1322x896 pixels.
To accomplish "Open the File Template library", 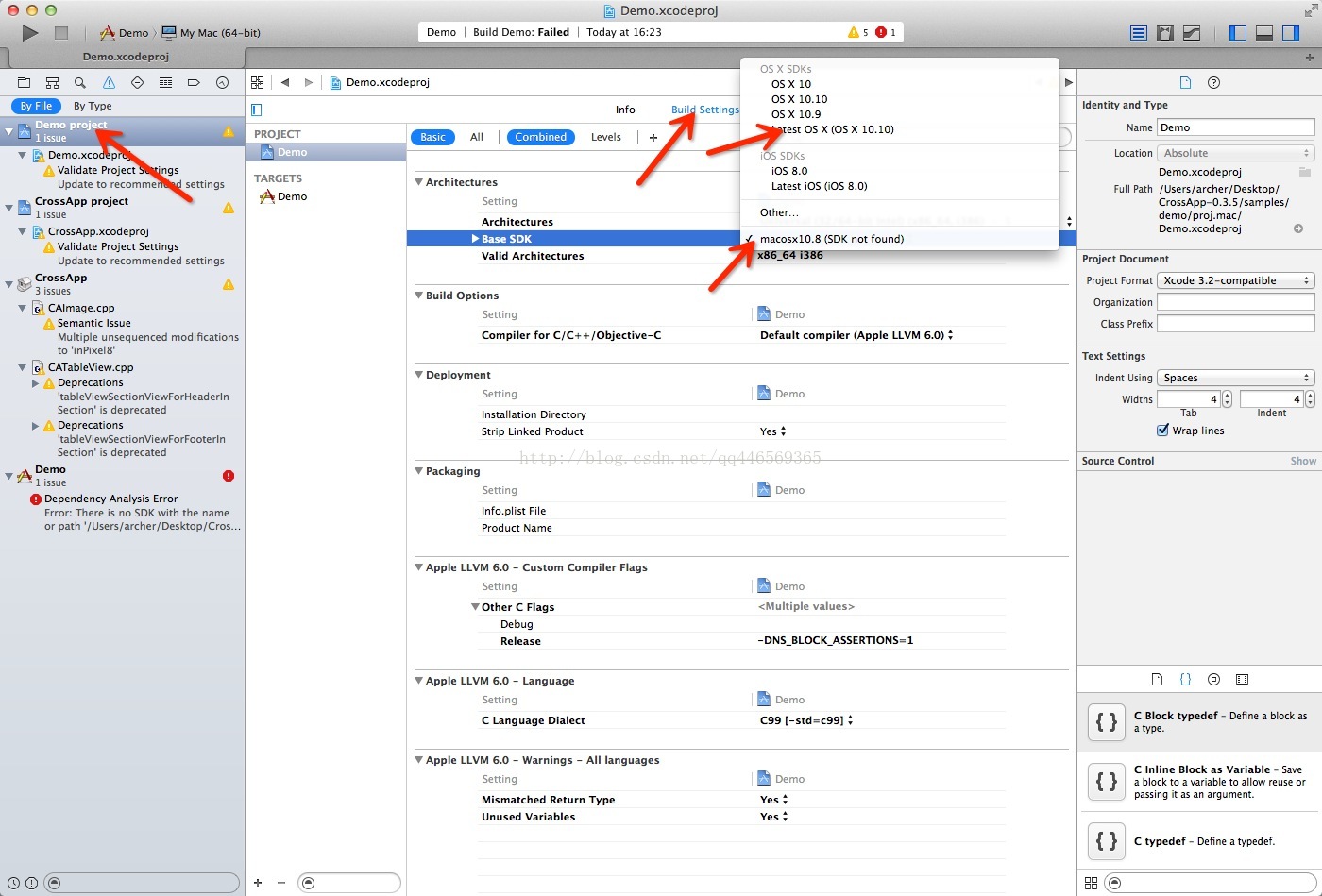I will [1158, 679].
